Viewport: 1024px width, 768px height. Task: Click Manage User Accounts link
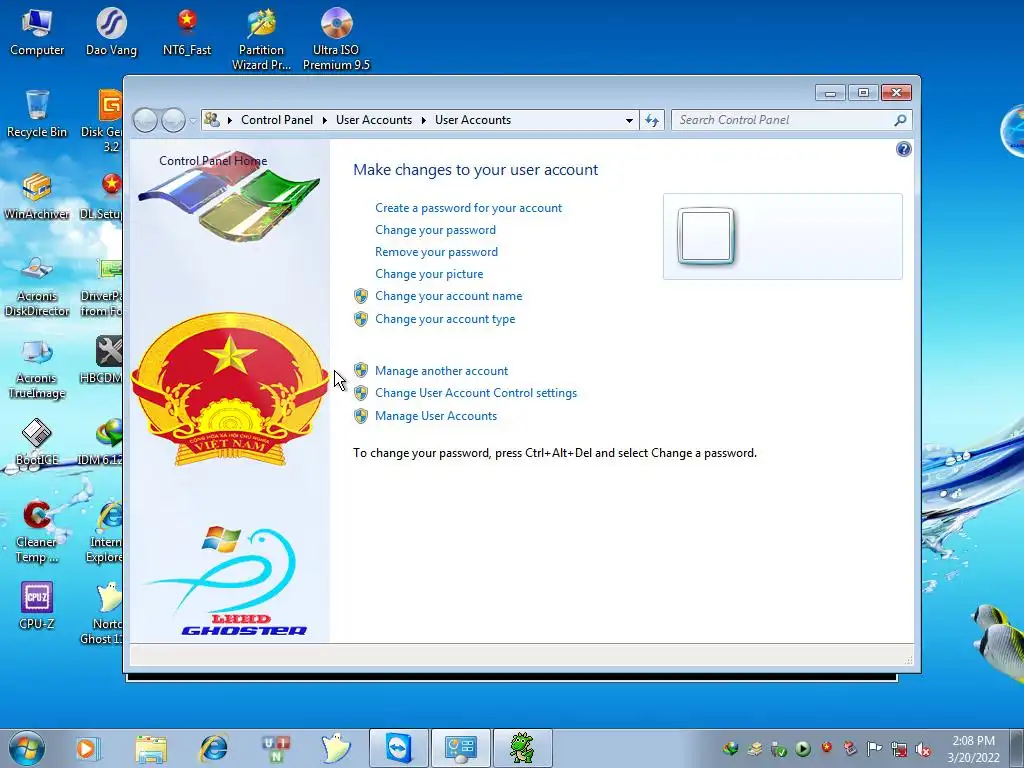pos(436,416)
